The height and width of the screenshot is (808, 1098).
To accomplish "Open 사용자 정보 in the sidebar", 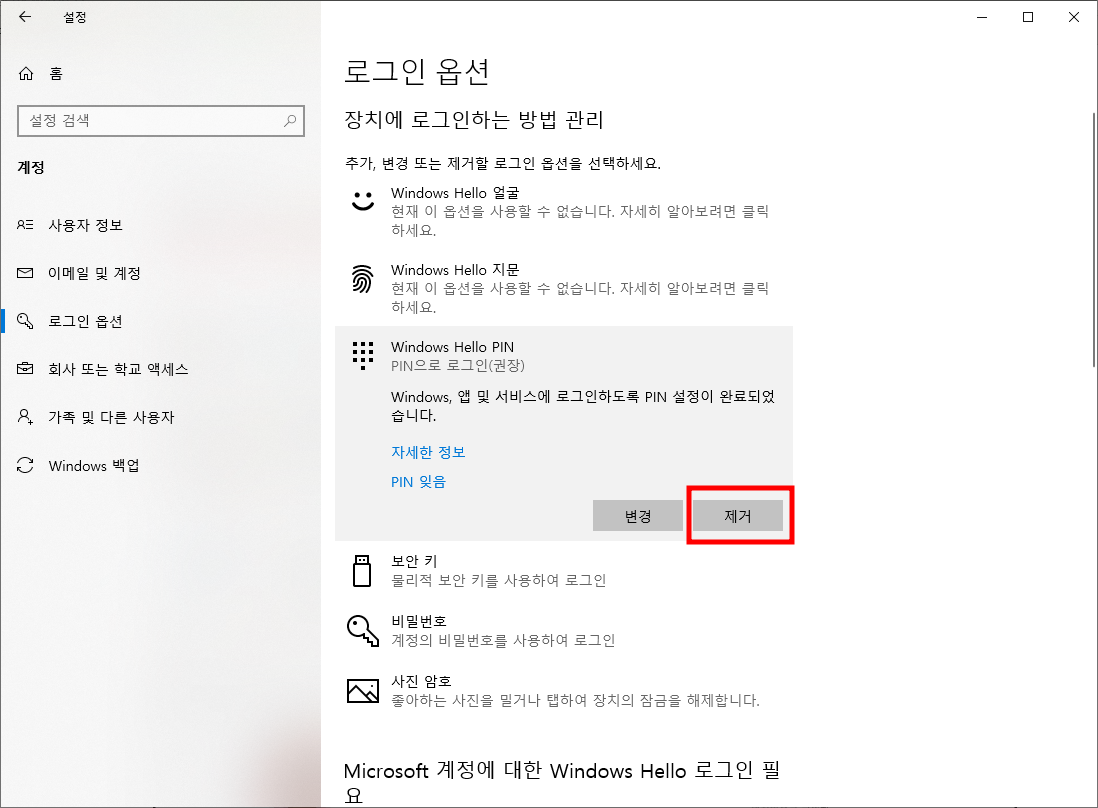I will [160, 225].
